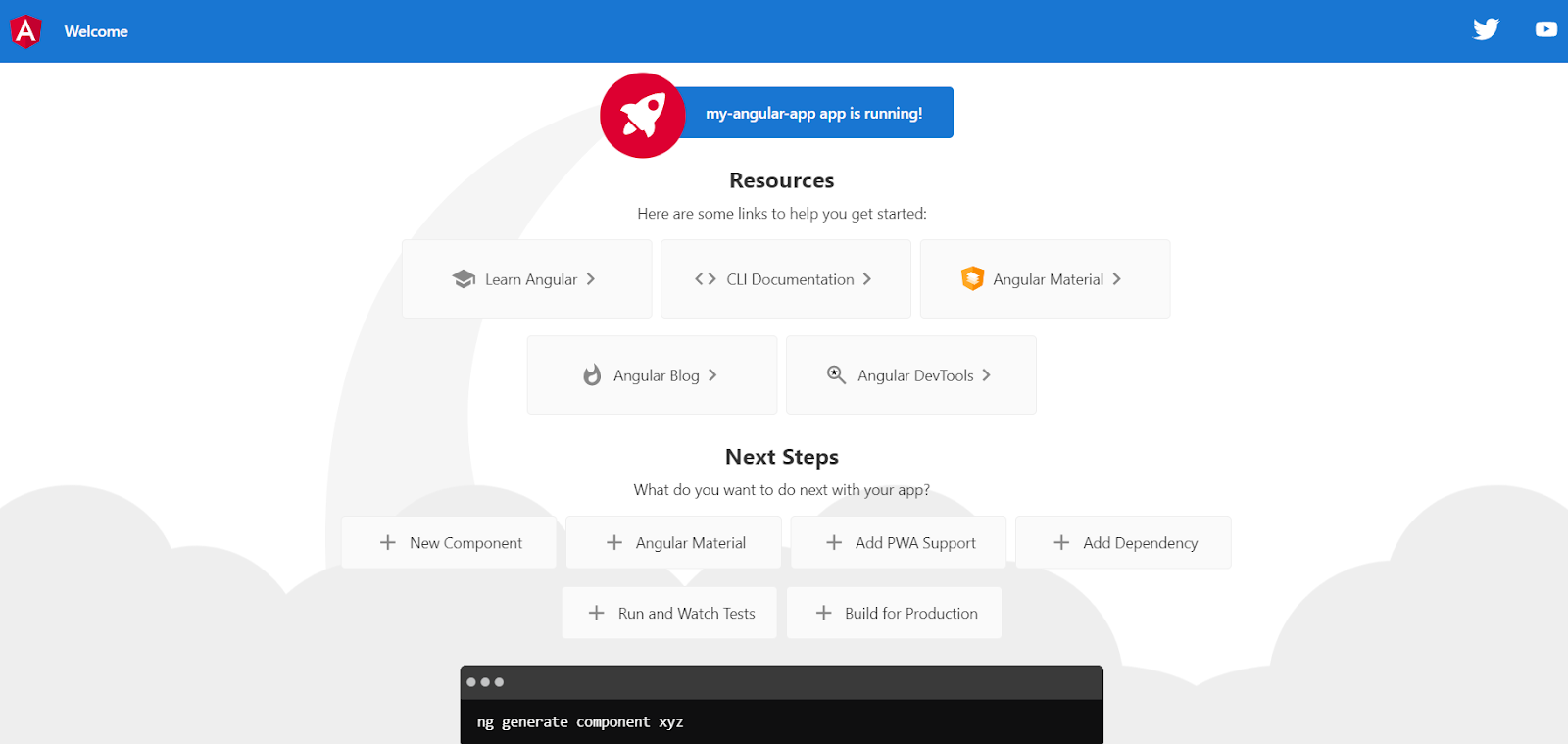Screen dimensions: 1568x744
Task: Click the terminal window dots
Action: pos(485,682)
